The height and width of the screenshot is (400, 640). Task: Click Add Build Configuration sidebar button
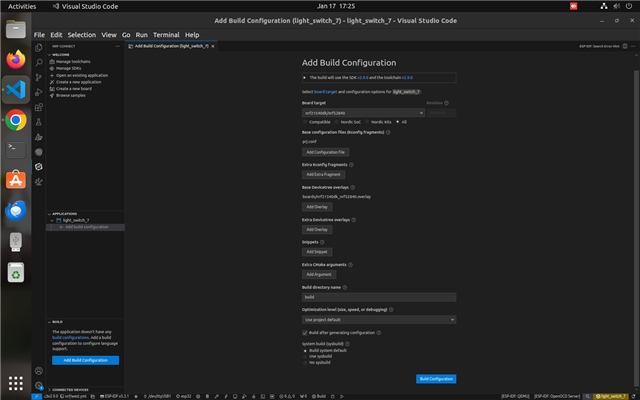tap(86, 360)
